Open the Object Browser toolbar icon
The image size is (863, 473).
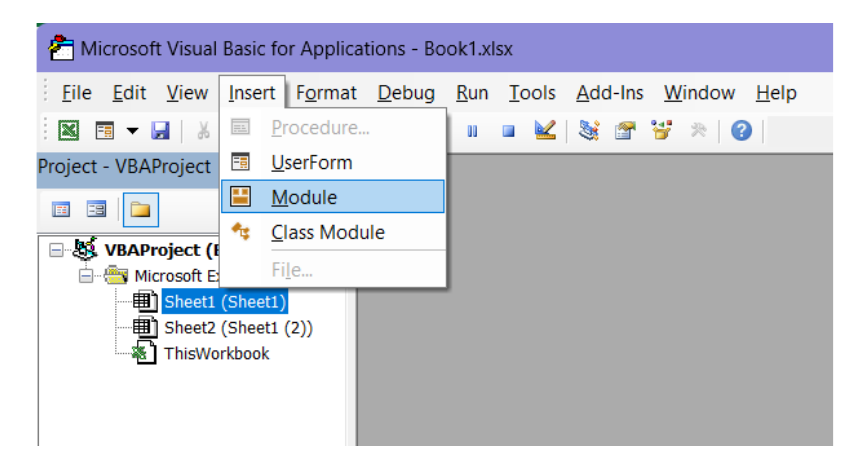click(661, 131)
